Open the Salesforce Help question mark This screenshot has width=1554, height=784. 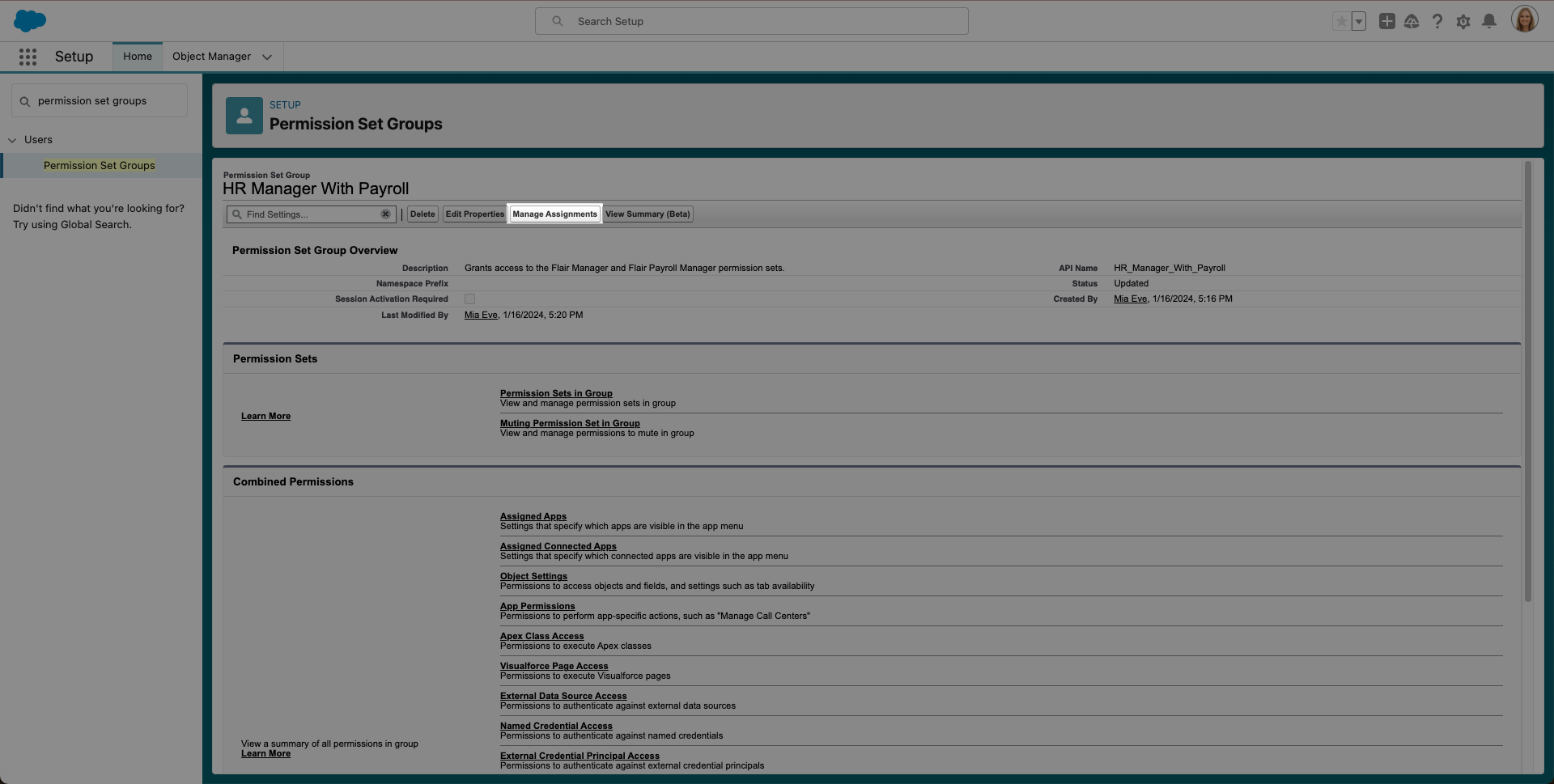(x=1437, y=22)
